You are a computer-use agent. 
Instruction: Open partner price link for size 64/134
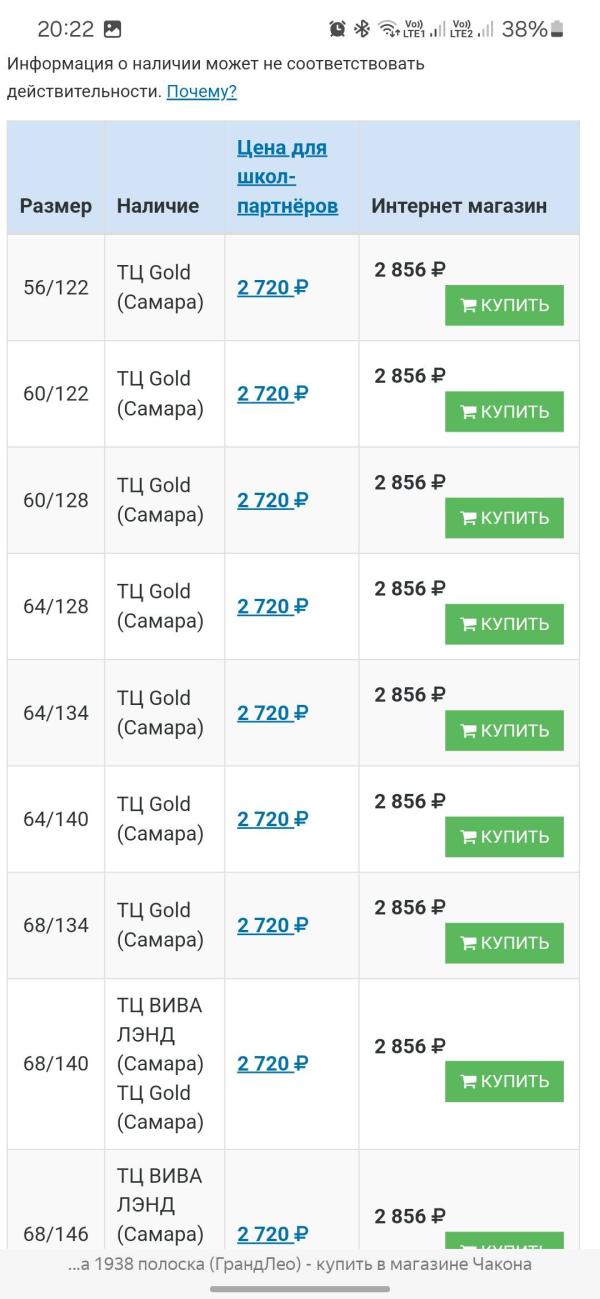click(x=272, y=713)
